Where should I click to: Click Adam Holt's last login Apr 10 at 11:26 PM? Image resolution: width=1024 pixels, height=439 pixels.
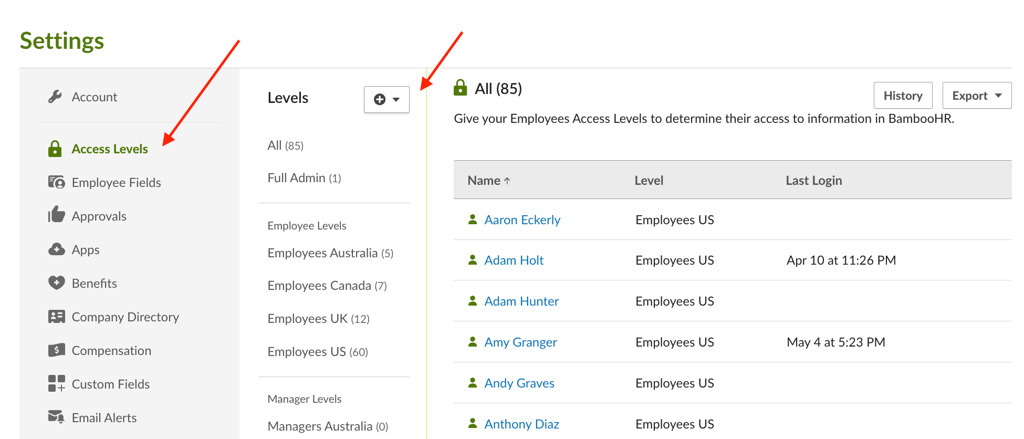[841, 260]
